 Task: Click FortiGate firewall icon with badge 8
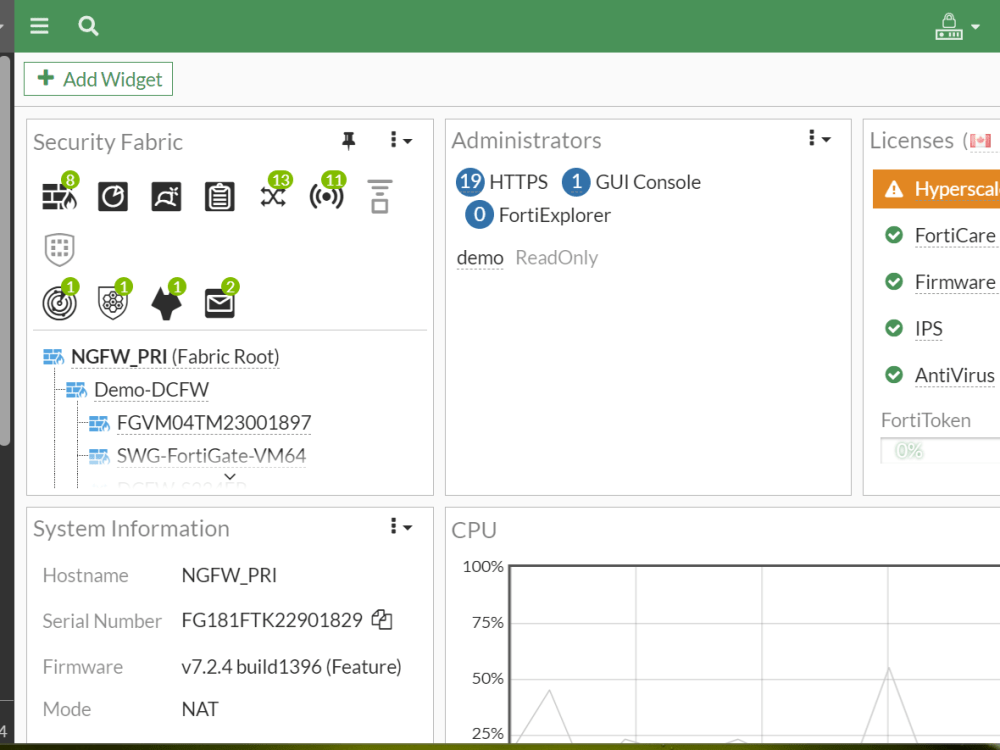59,195
